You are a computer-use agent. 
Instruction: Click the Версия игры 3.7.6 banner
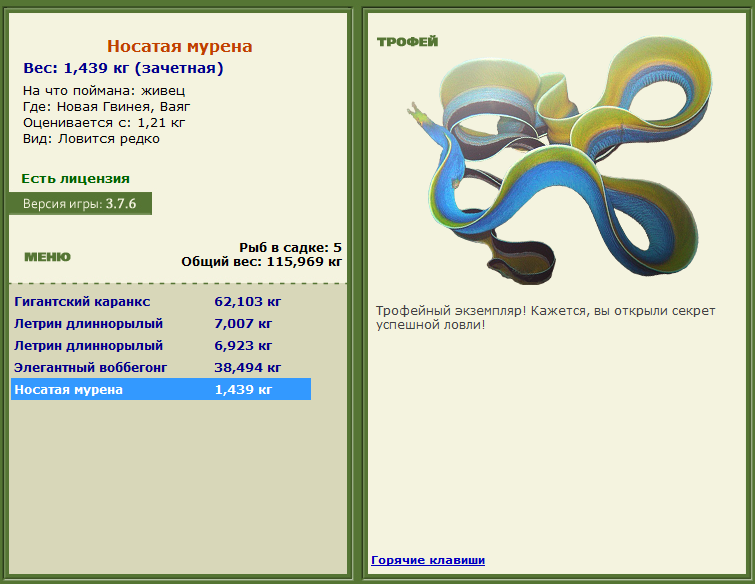80,204
